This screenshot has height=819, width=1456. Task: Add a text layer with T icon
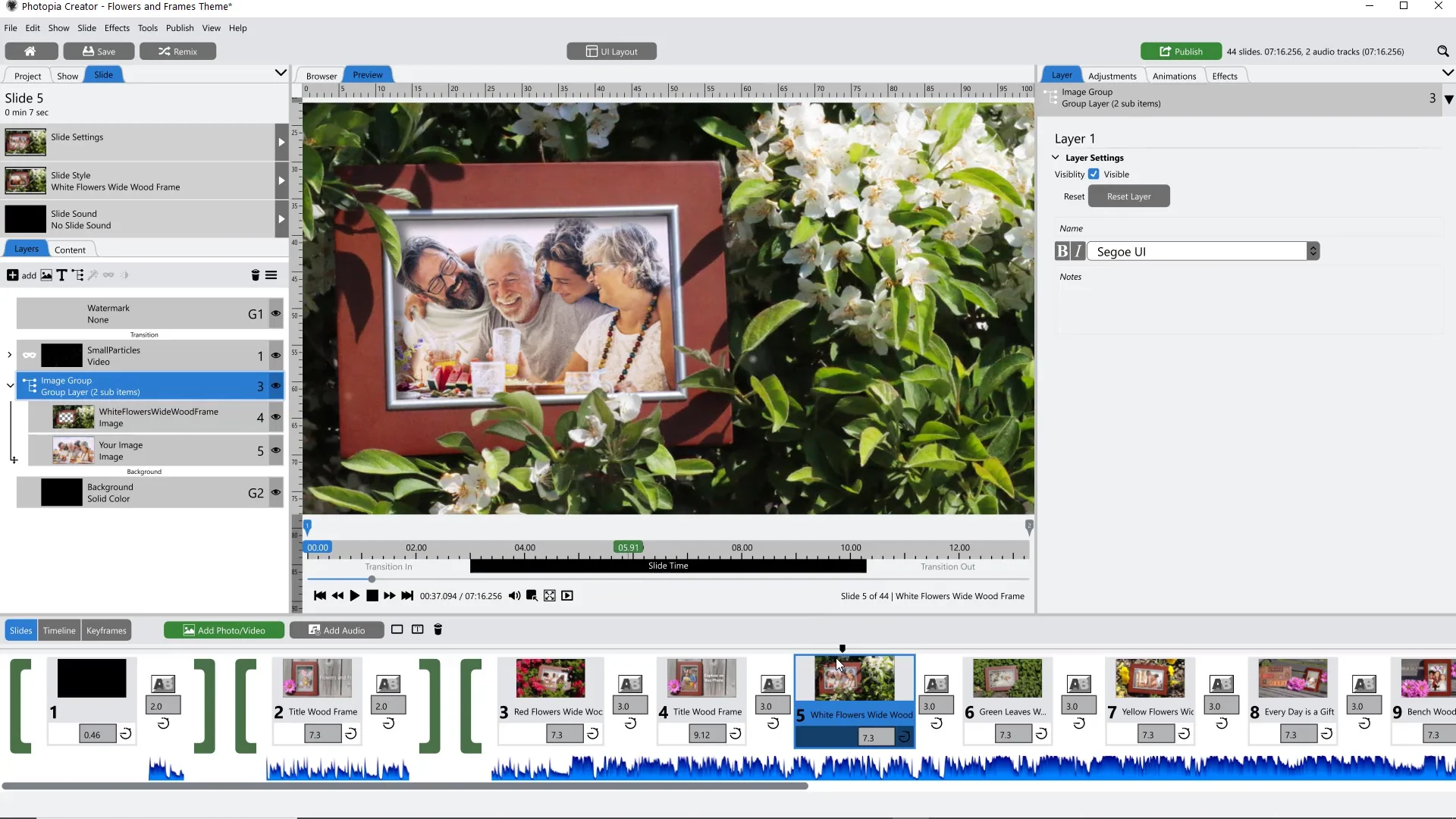point(61,275)
